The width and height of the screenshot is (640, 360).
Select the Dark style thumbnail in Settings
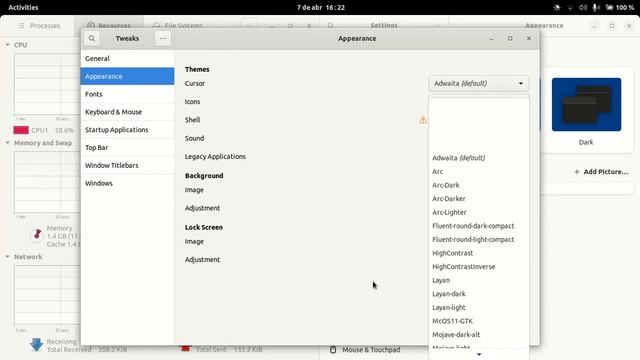coord(586,104)
